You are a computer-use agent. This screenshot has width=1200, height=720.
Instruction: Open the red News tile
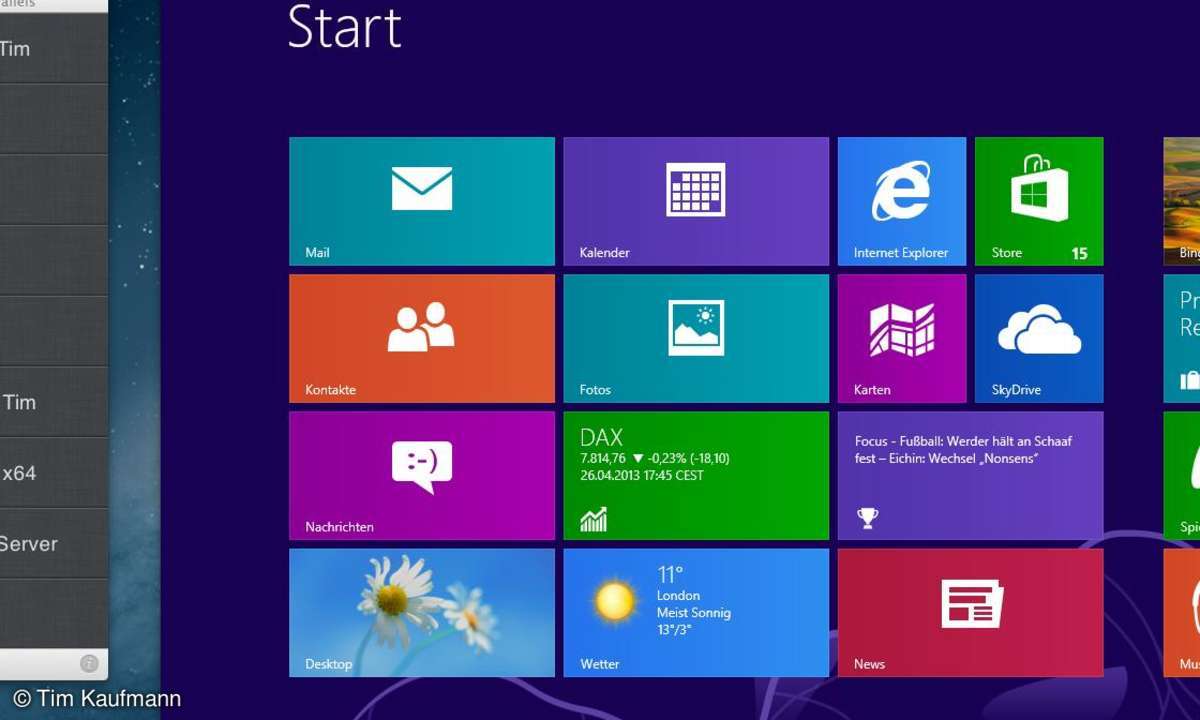(x=970, y=612)
